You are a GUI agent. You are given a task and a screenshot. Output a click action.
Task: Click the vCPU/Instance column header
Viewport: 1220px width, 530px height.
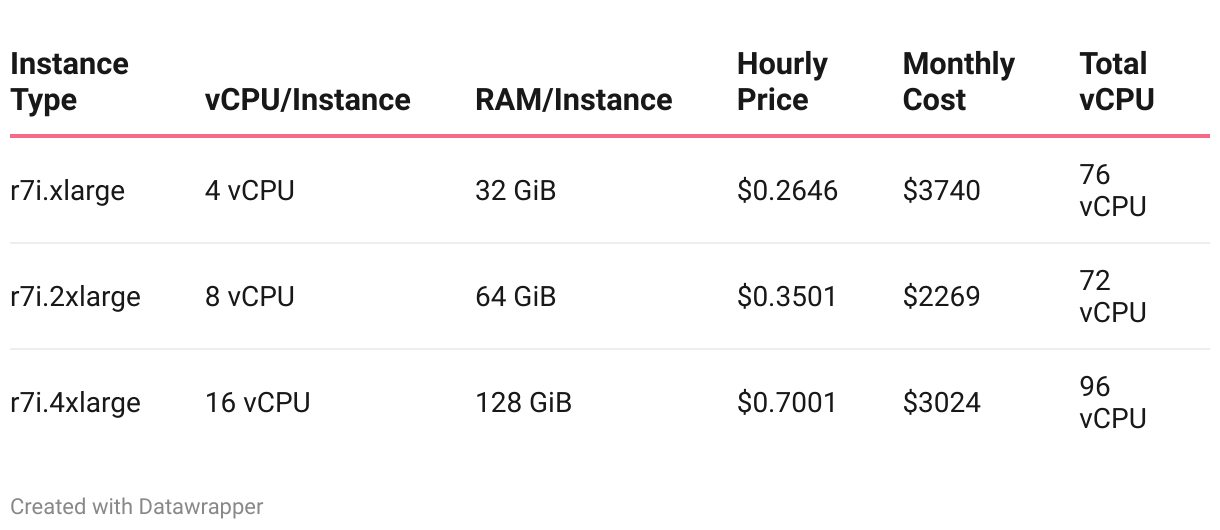point(308,100)
